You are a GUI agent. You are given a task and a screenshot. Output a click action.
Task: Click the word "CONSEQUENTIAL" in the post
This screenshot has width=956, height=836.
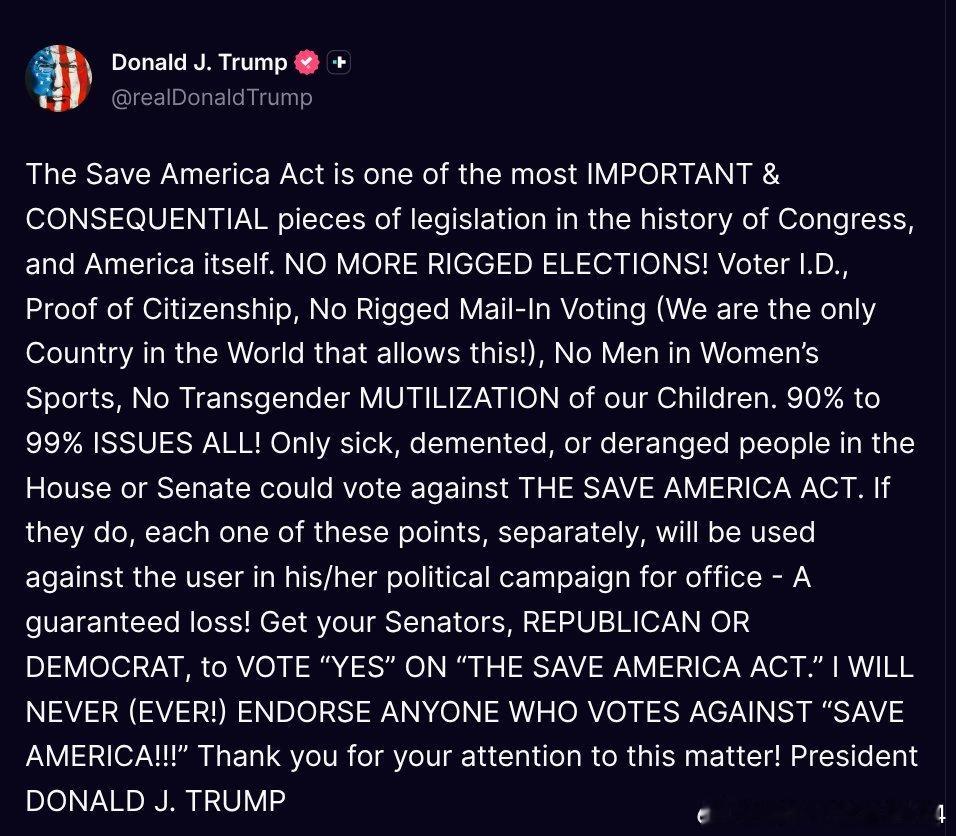coord(146,219)
